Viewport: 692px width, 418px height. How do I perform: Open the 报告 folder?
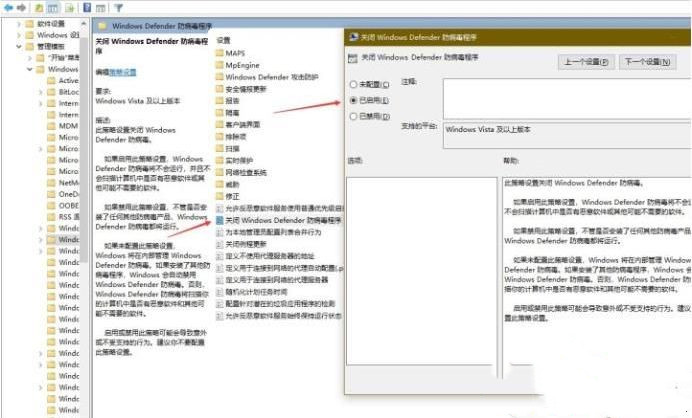click(228, 101)
